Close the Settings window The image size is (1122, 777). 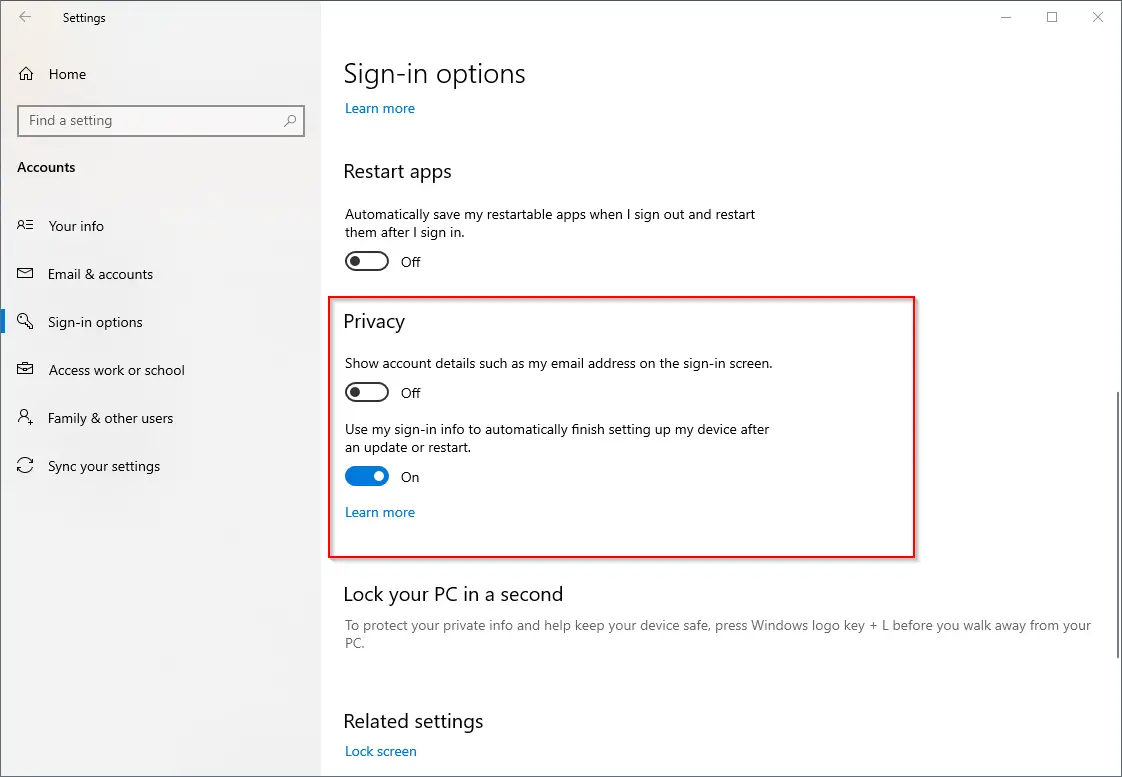pos(1098,17)
